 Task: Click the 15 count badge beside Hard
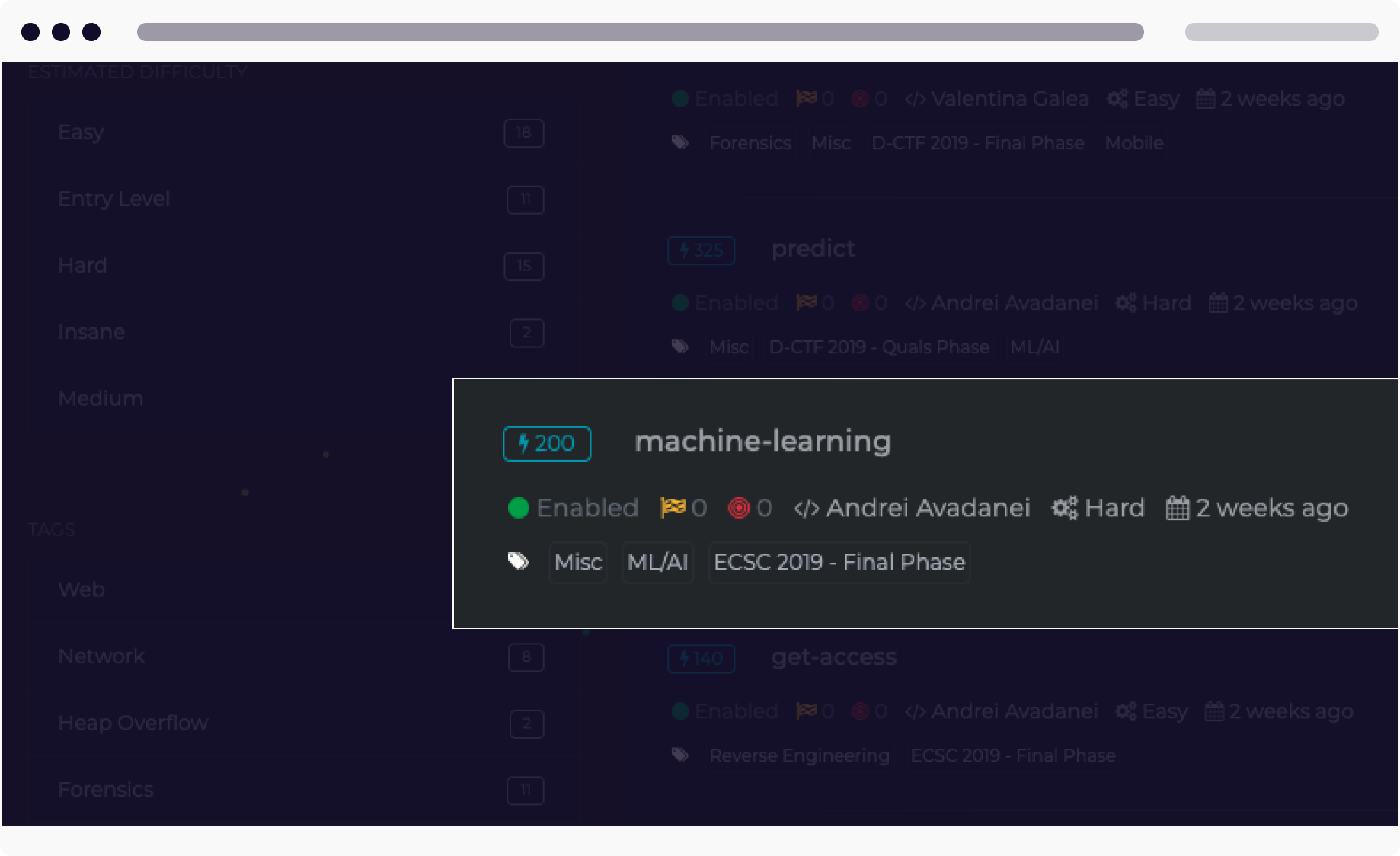coord(524,267)
